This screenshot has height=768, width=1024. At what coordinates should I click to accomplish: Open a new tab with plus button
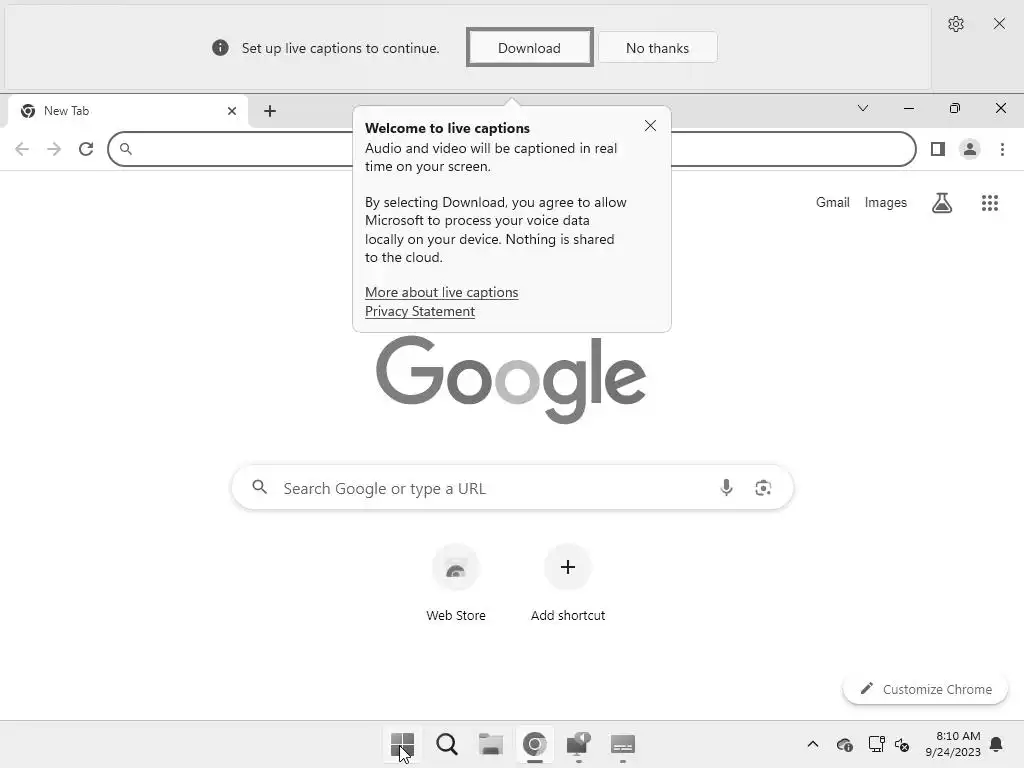[x=270, y=111]
